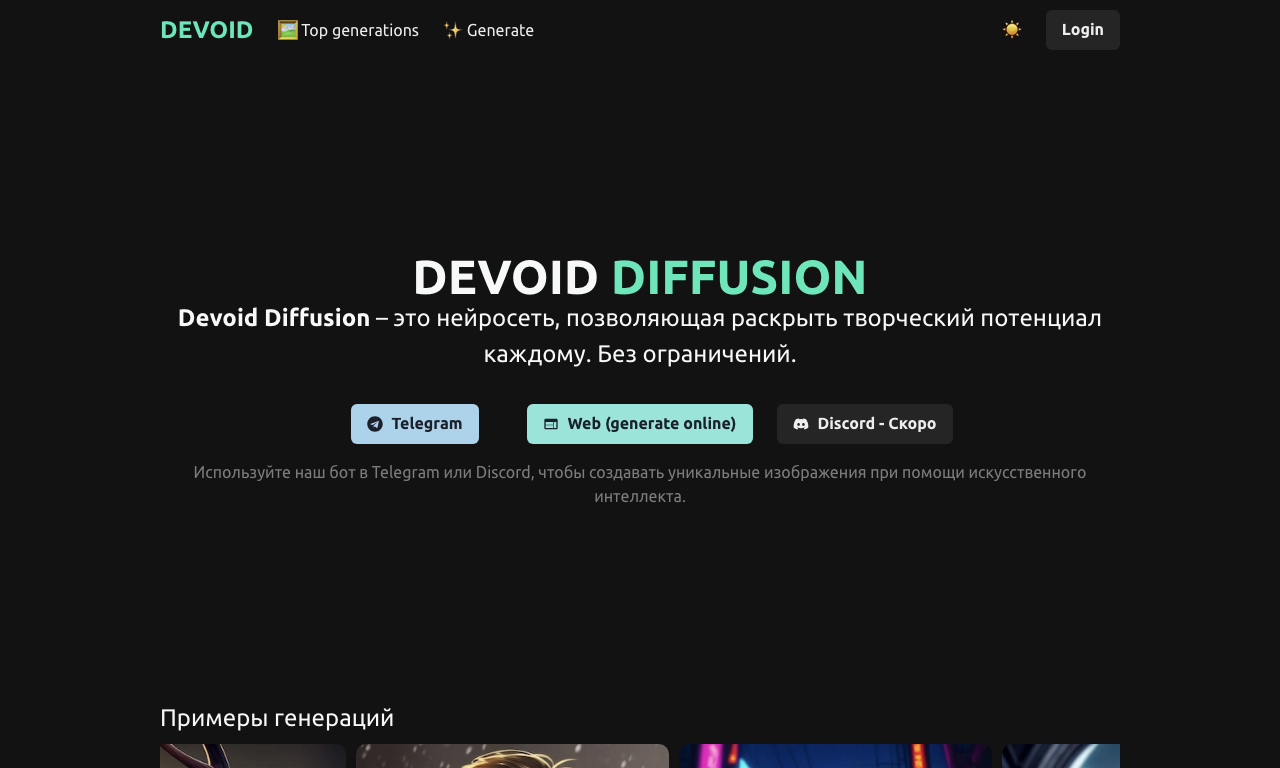Image resolution: width=1280 pixels, height=768 pixels.
Task: Open the neon city example thumbnail
Action: (x=835, y=756)
